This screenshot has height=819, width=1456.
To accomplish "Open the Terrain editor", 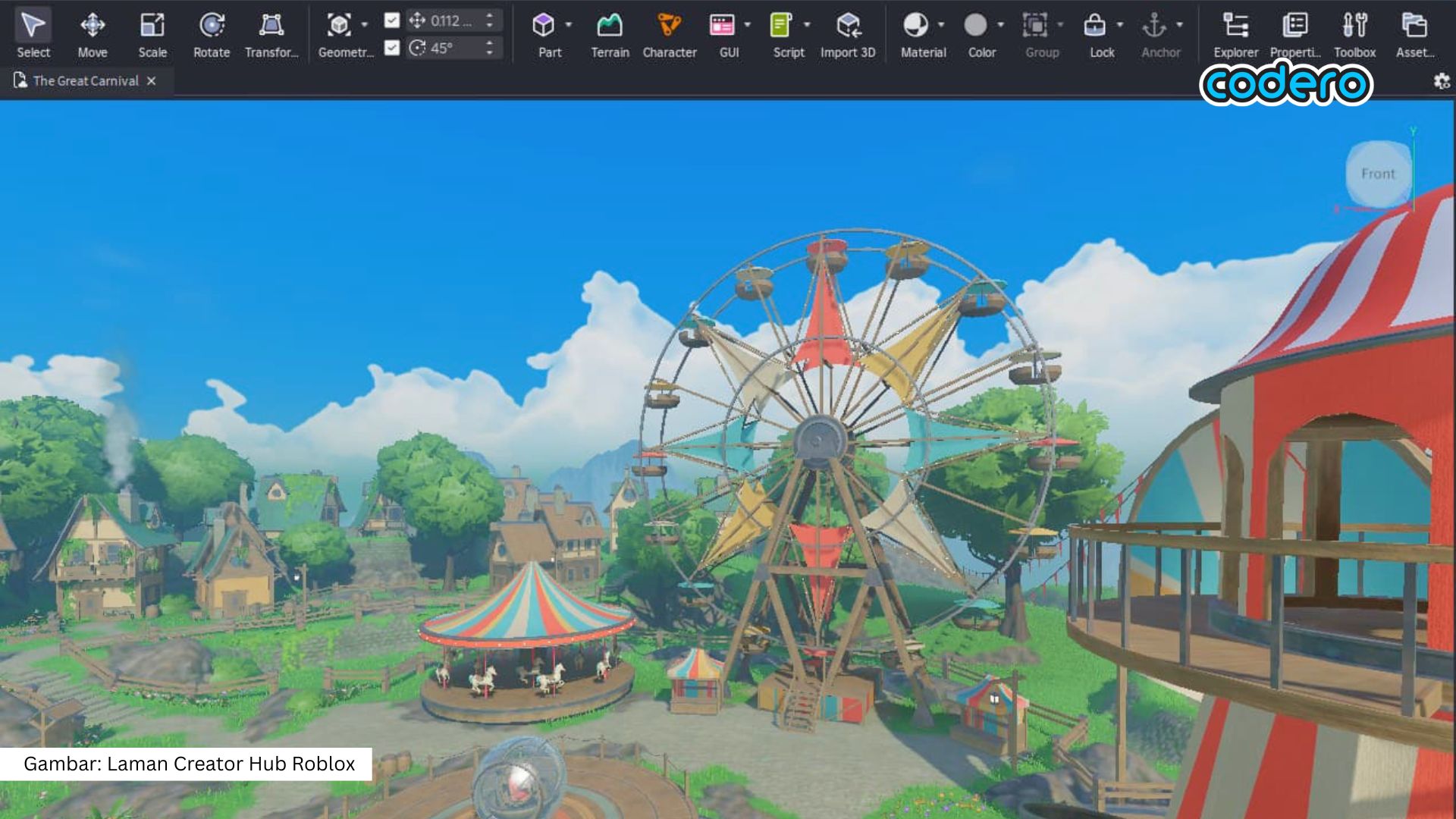I will [x=610, y=33].
